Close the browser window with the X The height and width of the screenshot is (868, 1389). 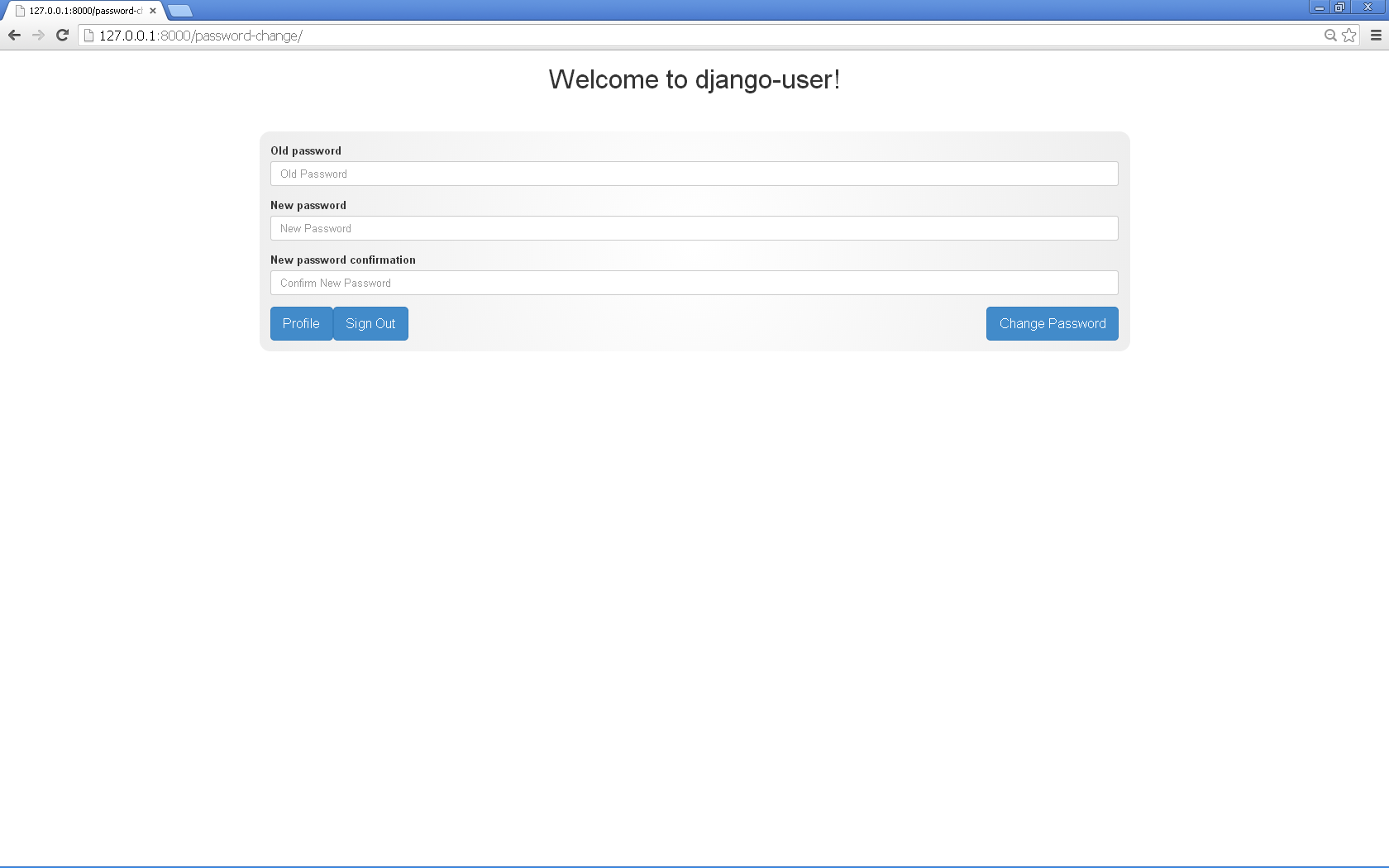(1368, 7)
